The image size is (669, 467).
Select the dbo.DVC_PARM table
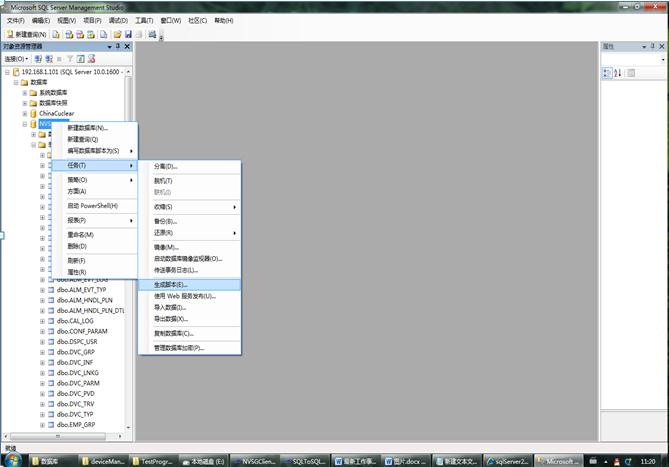click(78, 383)
